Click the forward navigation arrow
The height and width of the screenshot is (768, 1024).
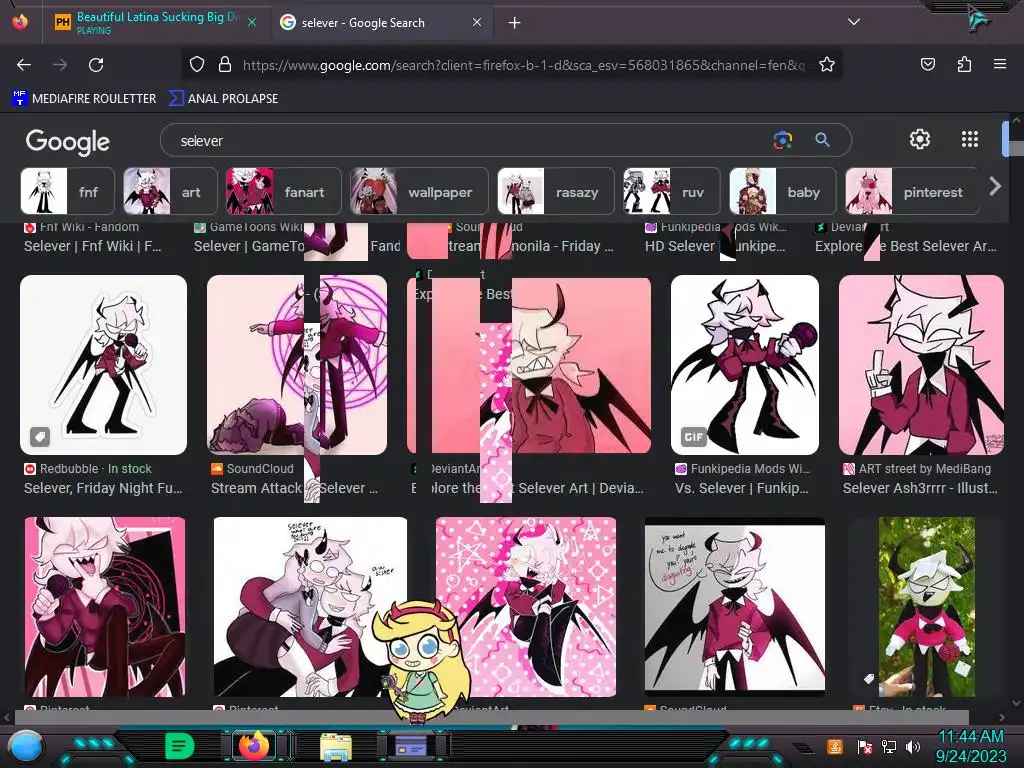point(60,65)
